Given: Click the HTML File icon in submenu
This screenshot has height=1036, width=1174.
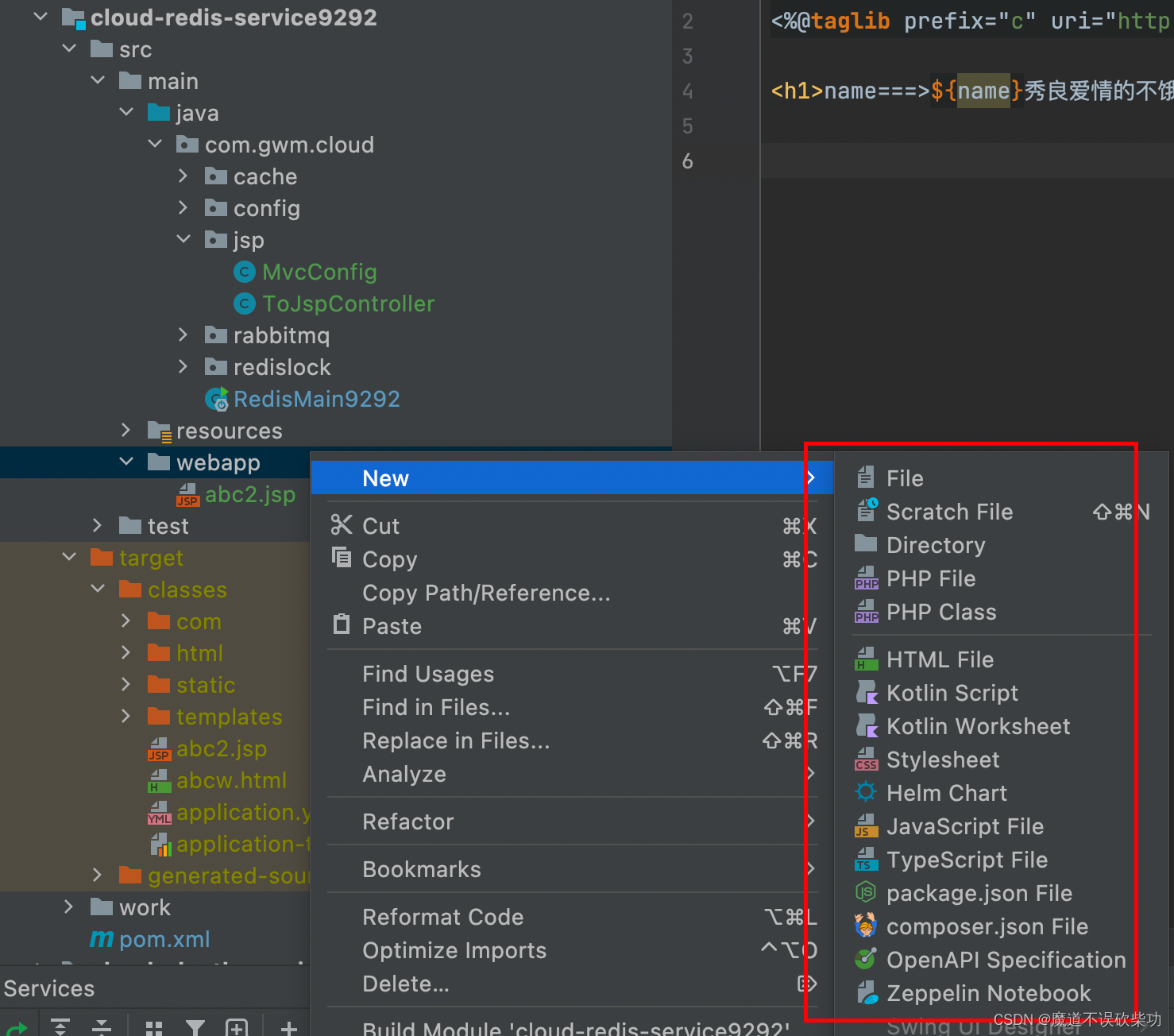Looking at the screenshot, I should (867, 659).
